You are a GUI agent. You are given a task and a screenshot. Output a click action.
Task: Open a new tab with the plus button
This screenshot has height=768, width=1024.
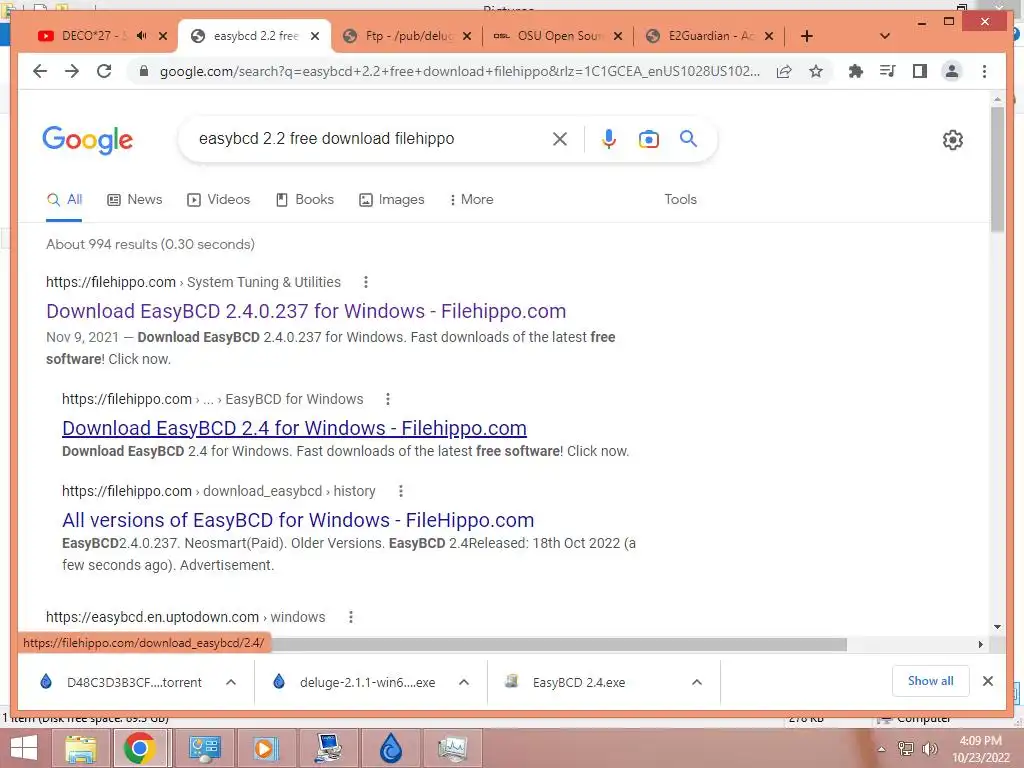pos(807,36)
